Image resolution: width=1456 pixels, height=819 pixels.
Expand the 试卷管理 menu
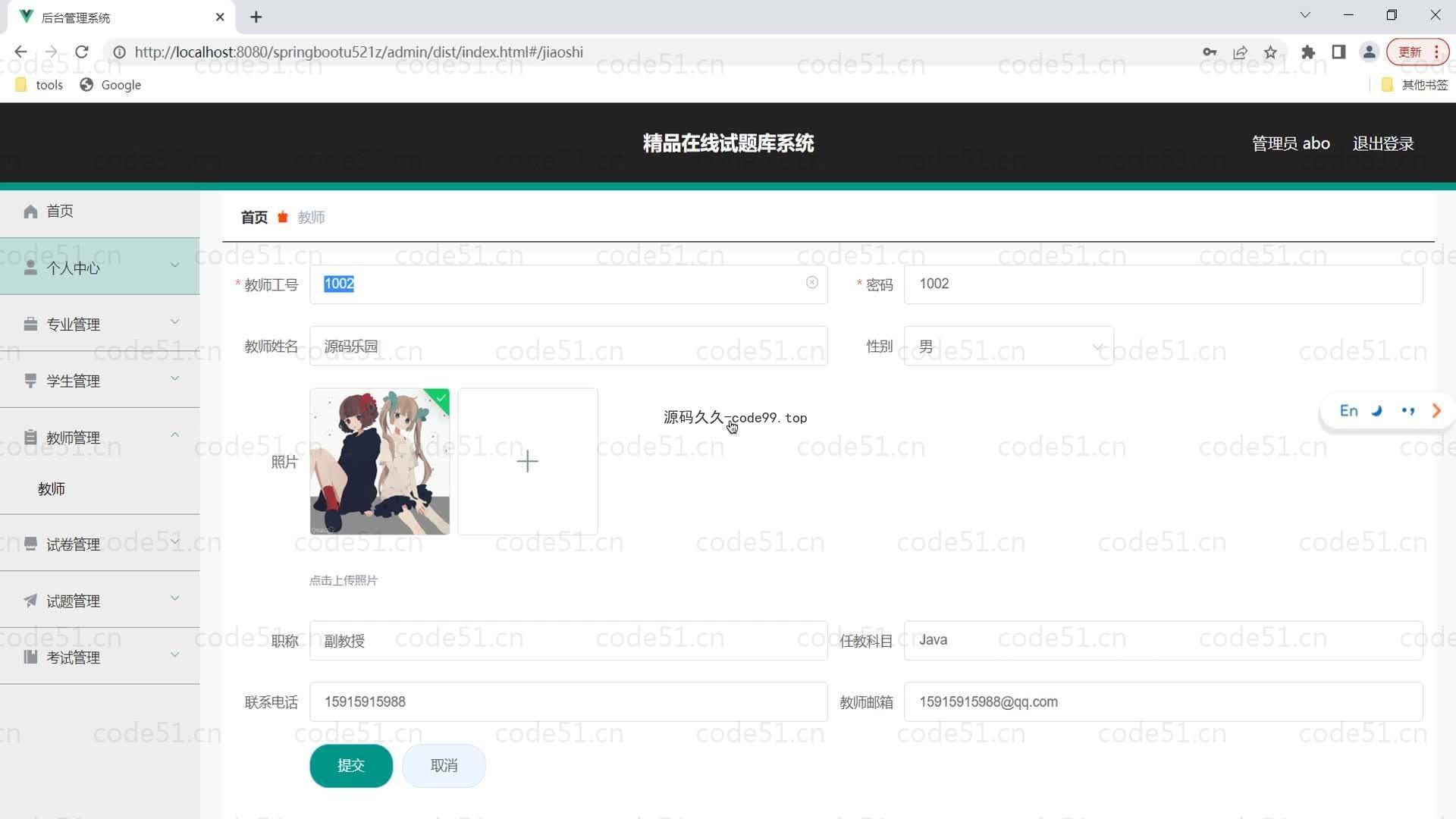(x=100, y=544)
